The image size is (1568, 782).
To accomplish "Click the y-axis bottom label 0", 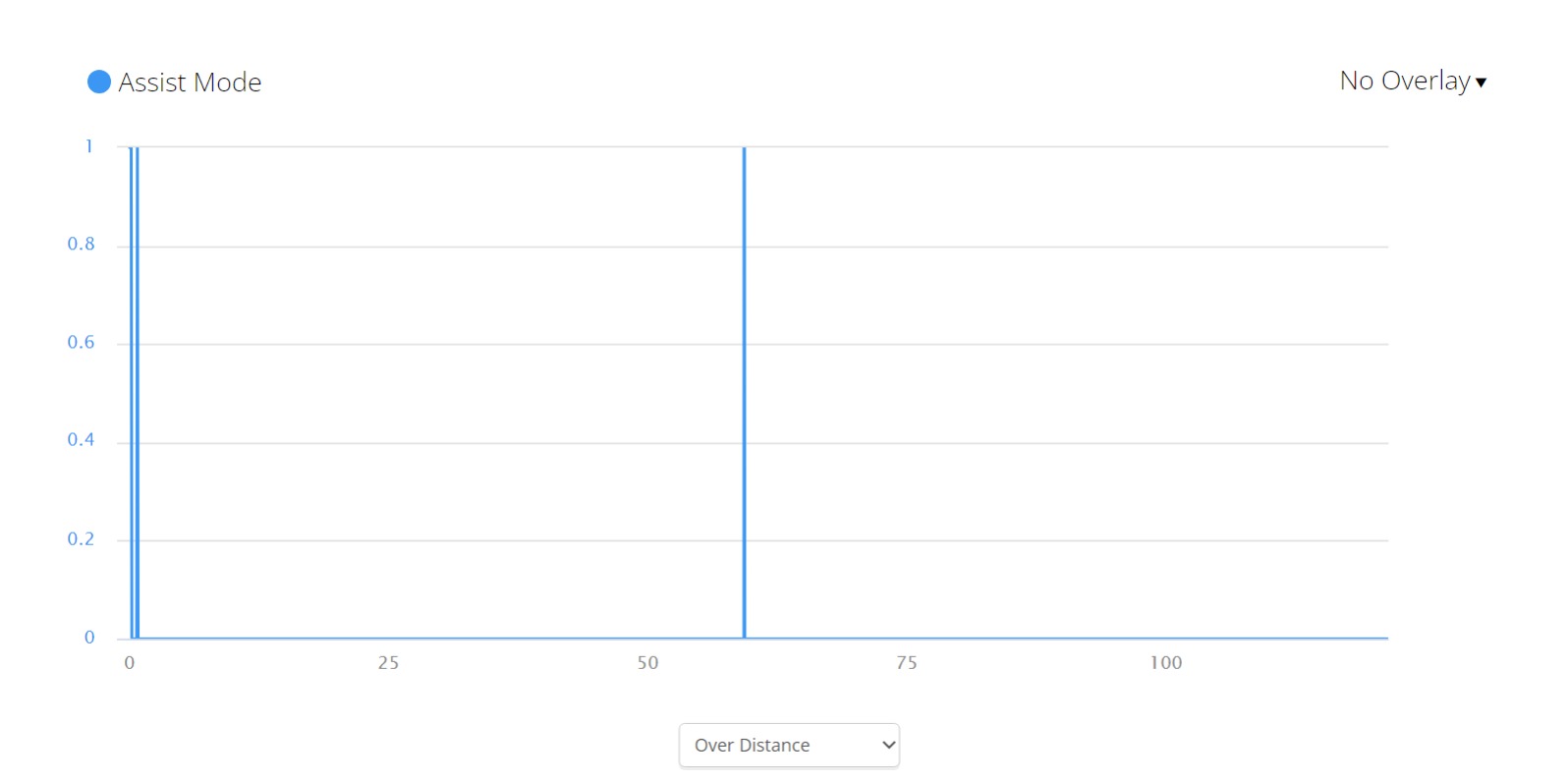I will (x=89, y=638).
